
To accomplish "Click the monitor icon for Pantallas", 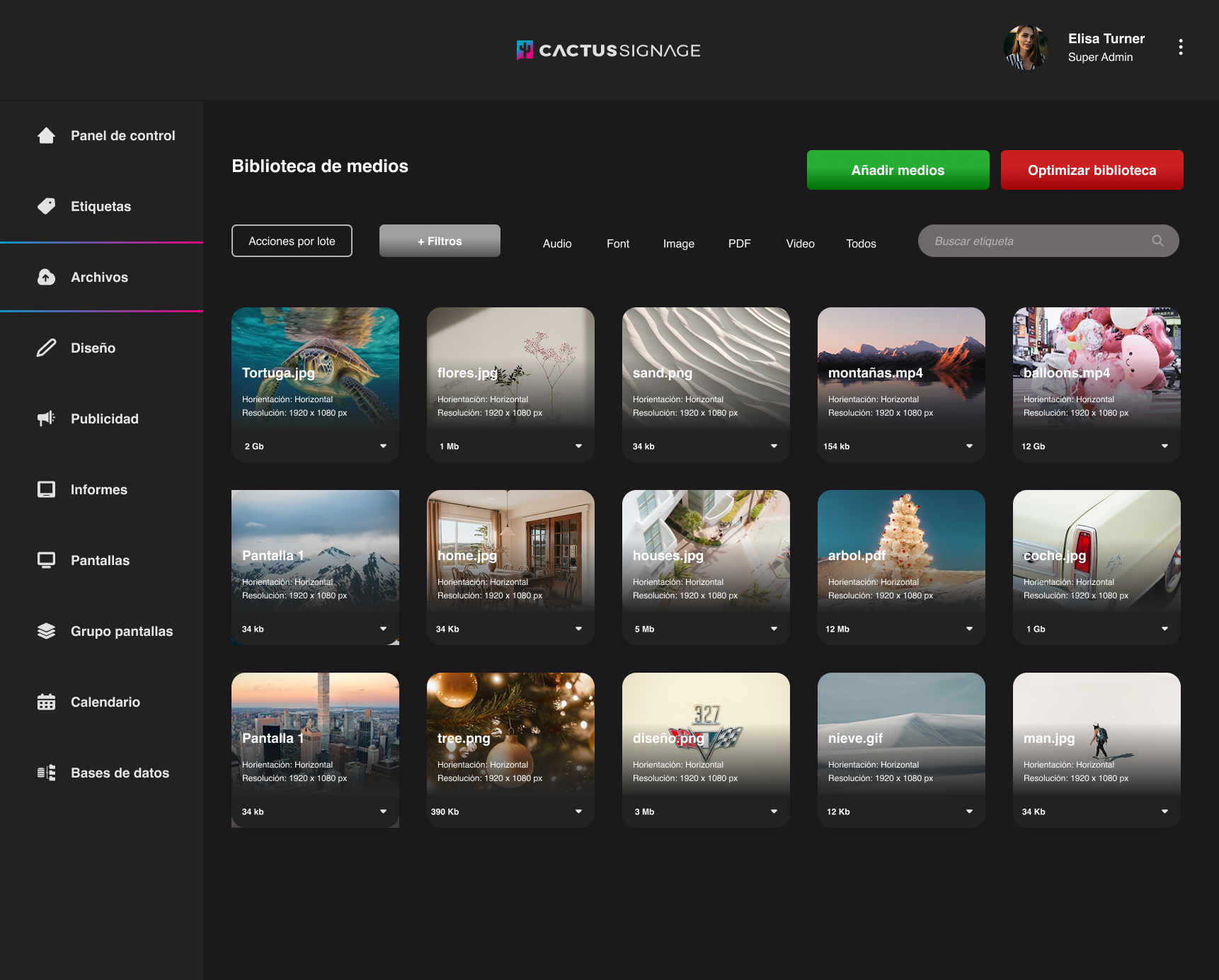I will click(46, 560).
